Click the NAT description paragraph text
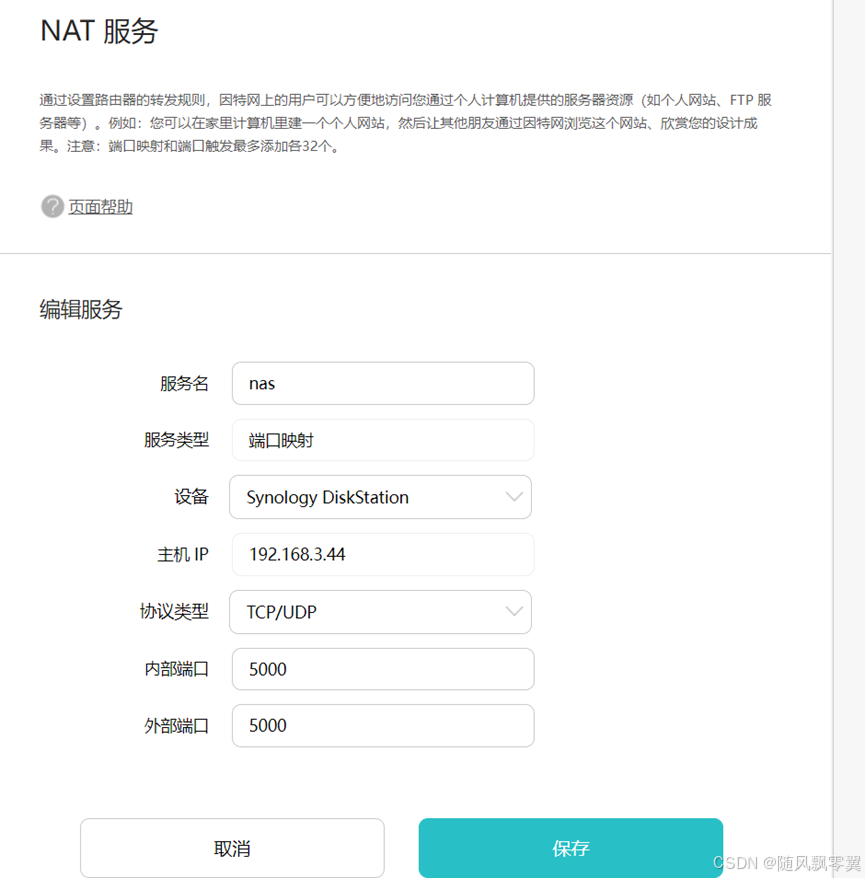The image size is (865, 878). 405,123
